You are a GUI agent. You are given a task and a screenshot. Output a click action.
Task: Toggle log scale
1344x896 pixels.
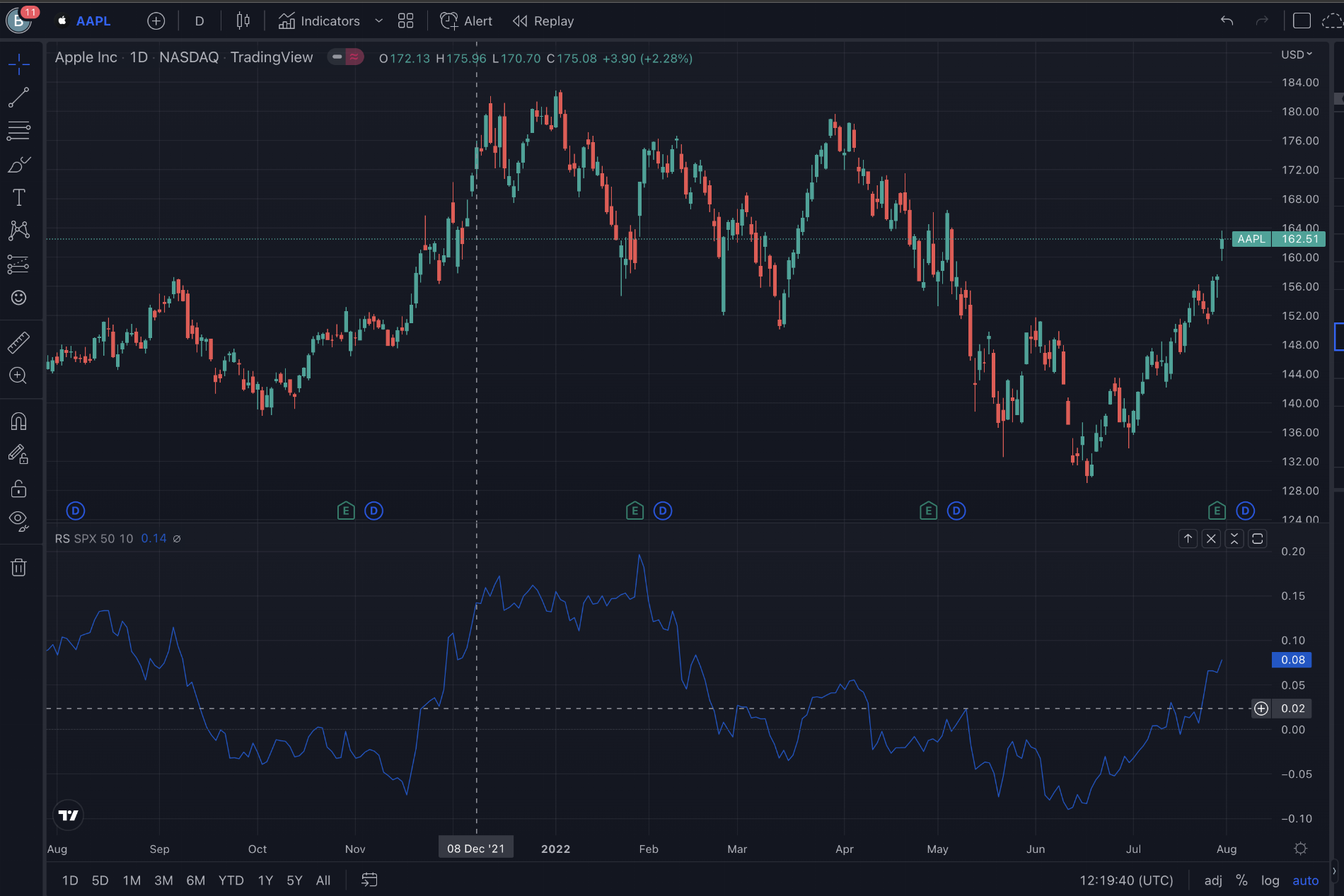coord(1270,880)
